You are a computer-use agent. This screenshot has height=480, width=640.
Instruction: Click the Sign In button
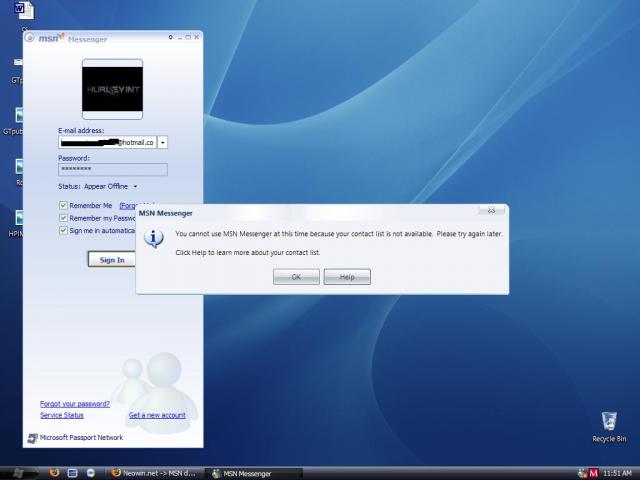pos(112,260)
